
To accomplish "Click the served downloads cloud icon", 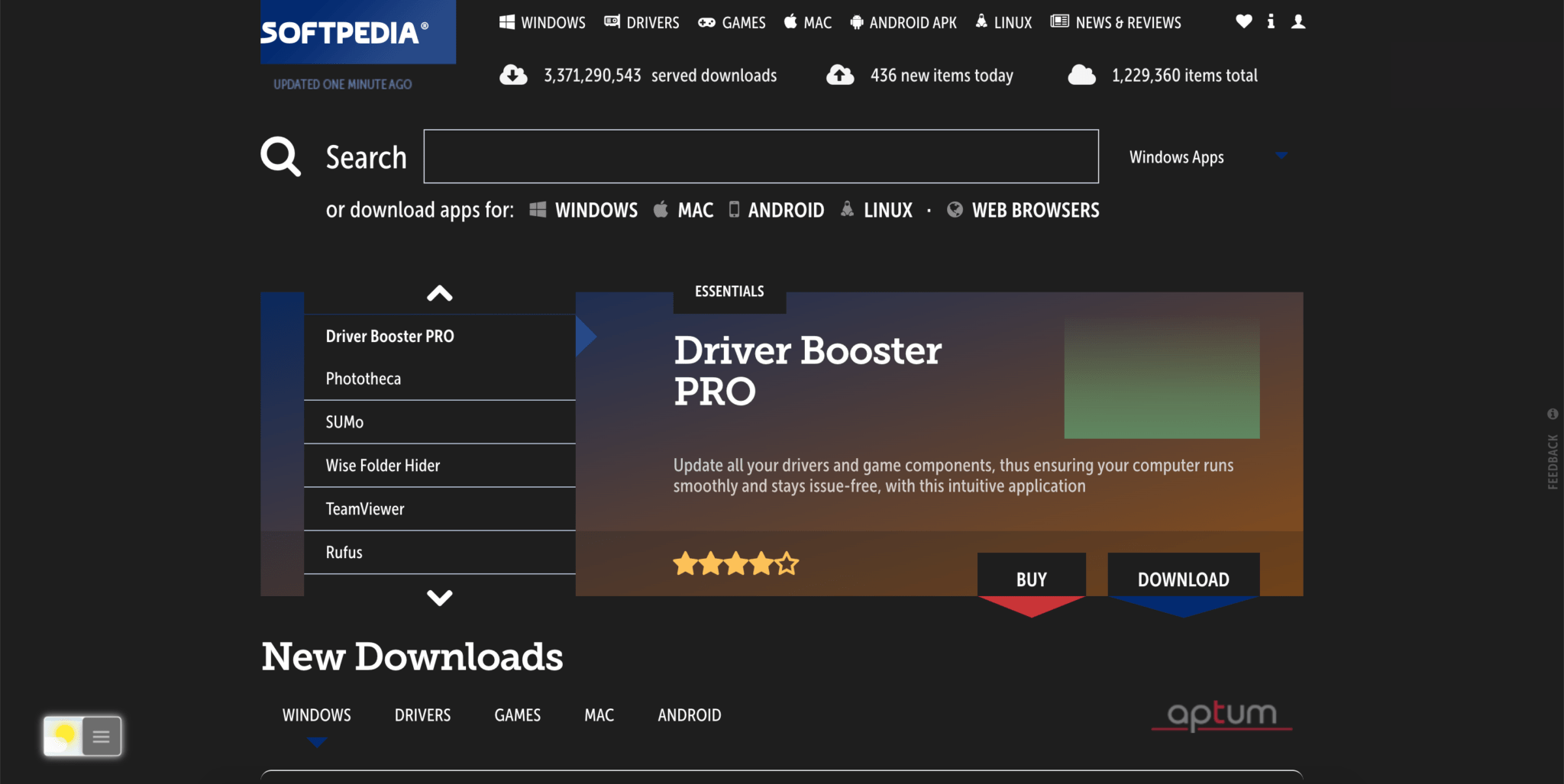I will (x=513, y=74).
